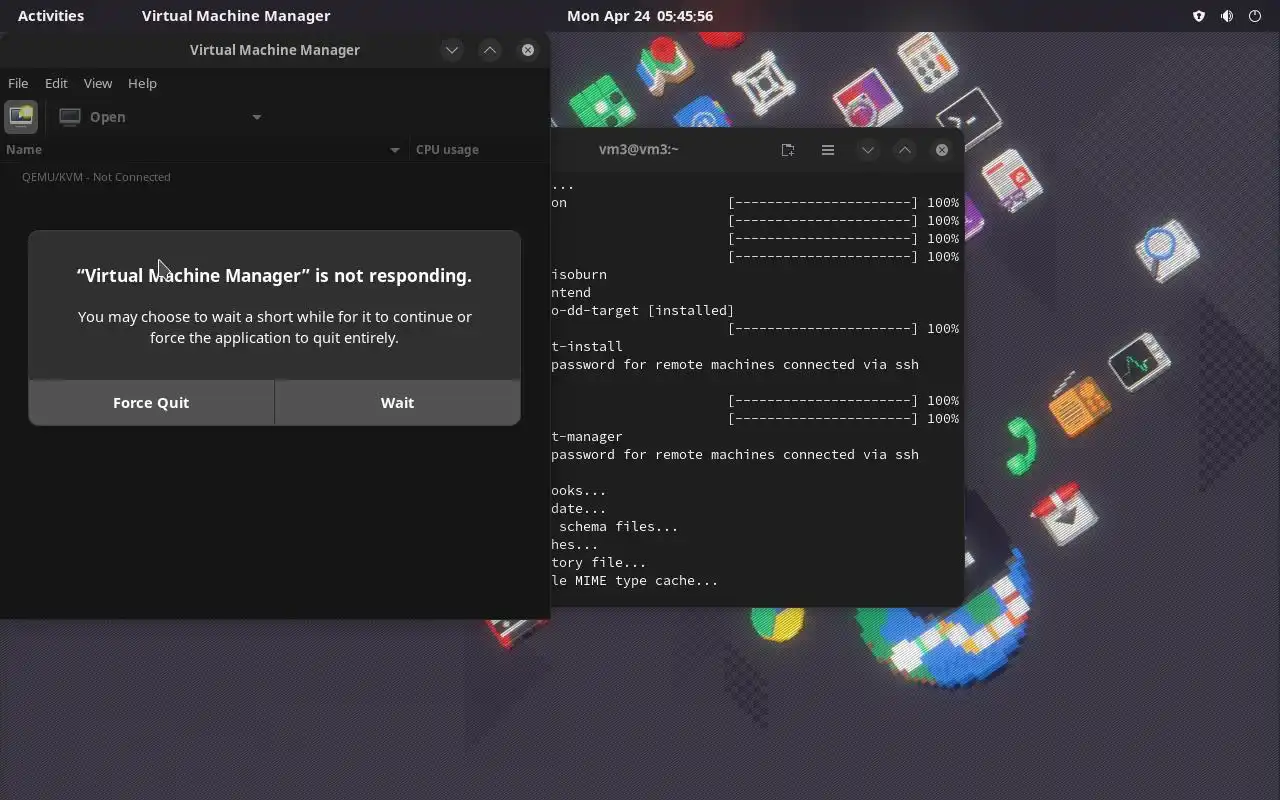Viewport: 1280px width, 800px height.
Task: Open the View menu
Action: (98, 83)
